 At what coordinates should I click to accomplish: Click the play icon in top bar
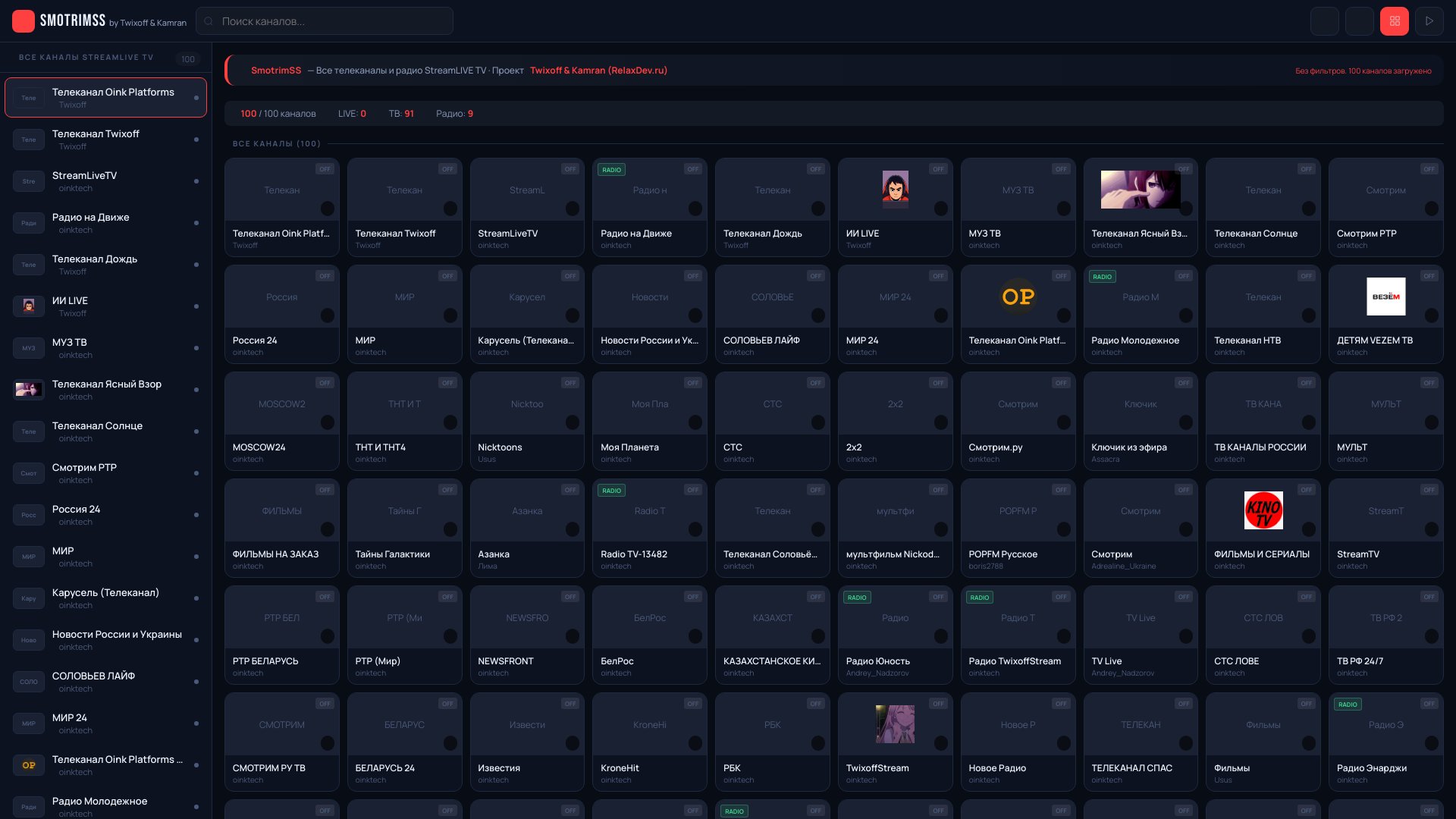[1429, 21]
